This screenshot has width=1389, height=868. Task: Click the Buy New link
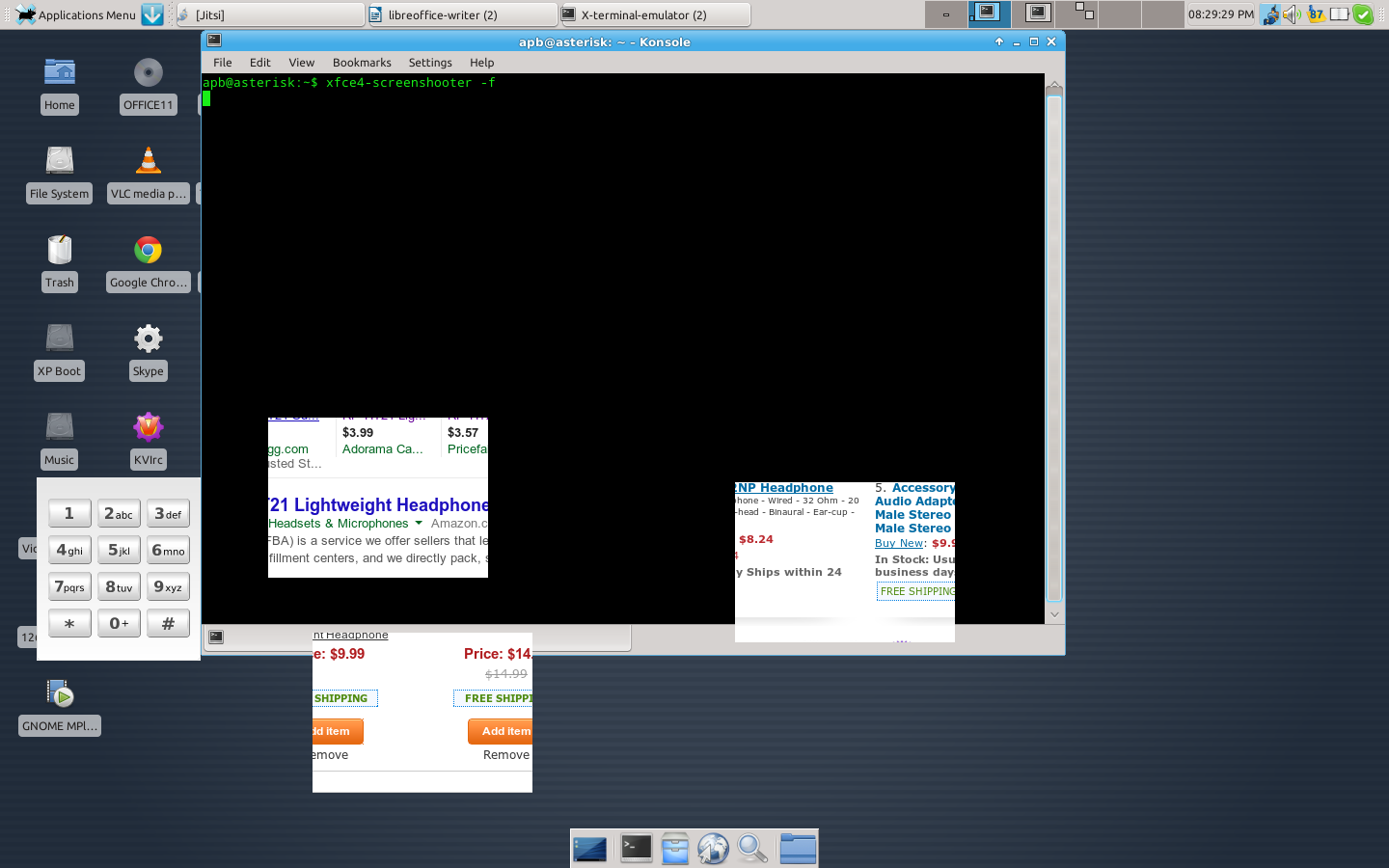pyautogui.click(x=899, y=544)
